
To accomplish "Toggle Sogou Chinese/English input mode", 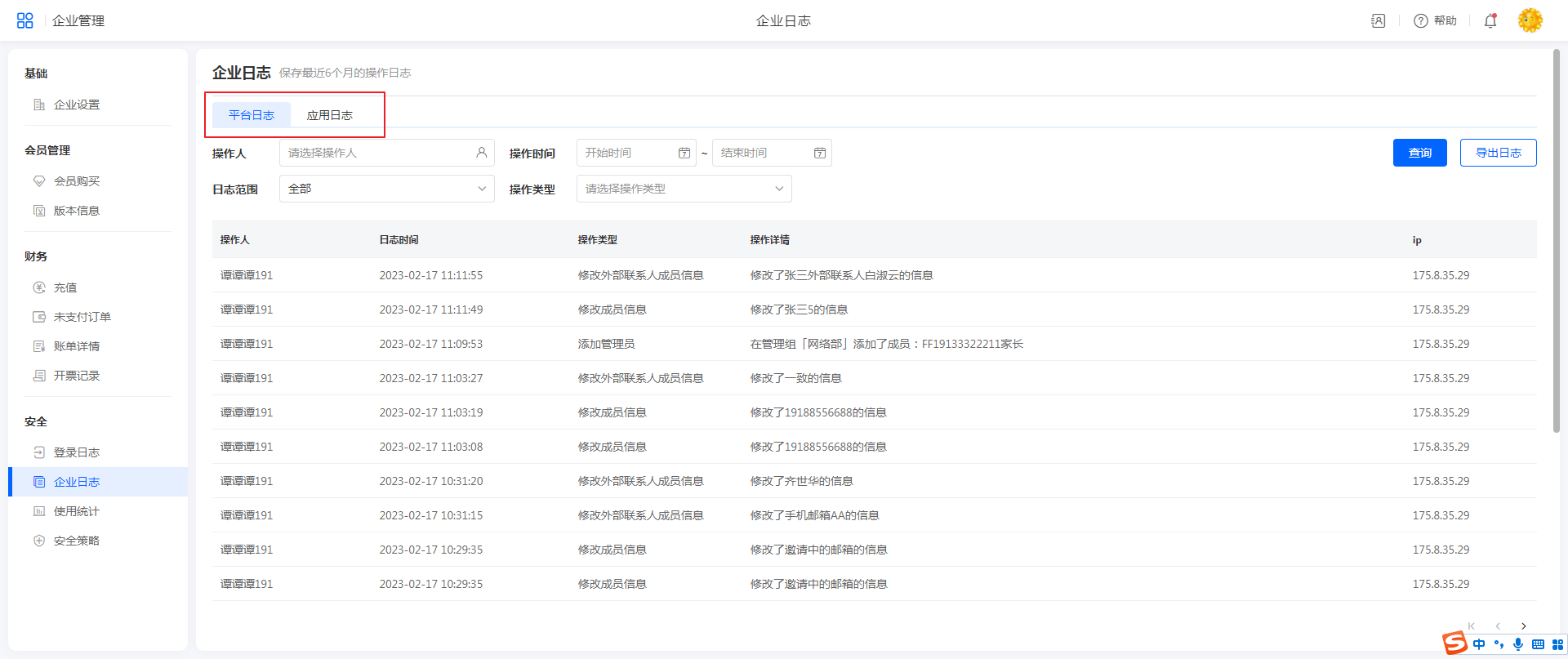I will tap(1479, 644).
